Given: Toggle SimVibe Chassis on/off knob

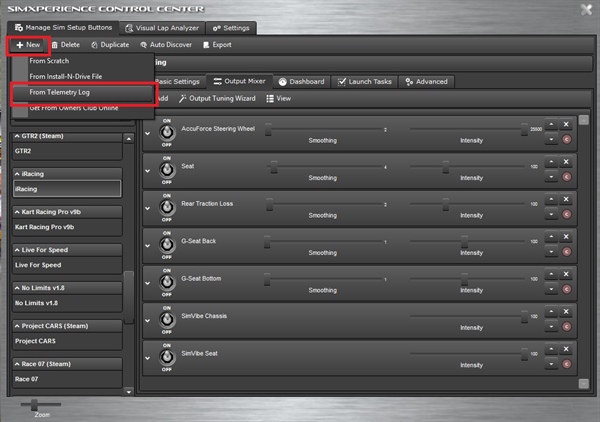Looking at the screenshot, I should pyautogui.click(x=167, y=320).
